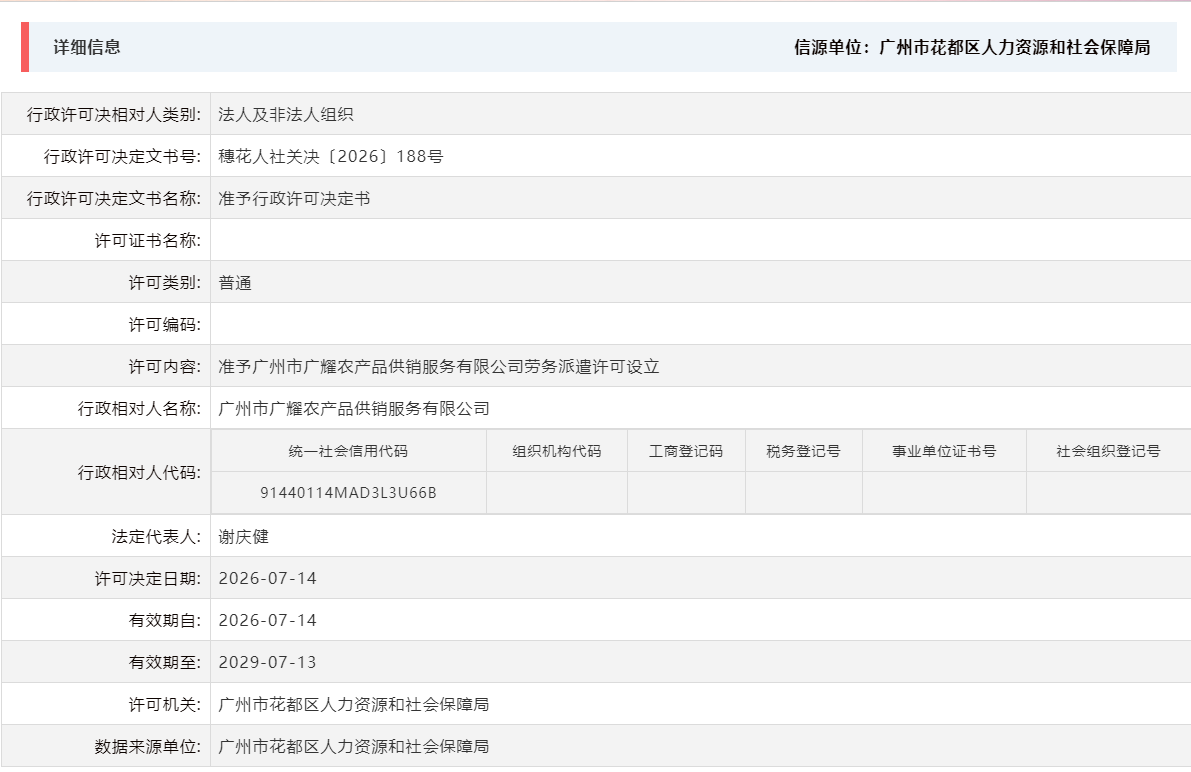This screenshot has width=1191, height=772.
Task: Click the 有效期自 label
Action: point(165,620)
